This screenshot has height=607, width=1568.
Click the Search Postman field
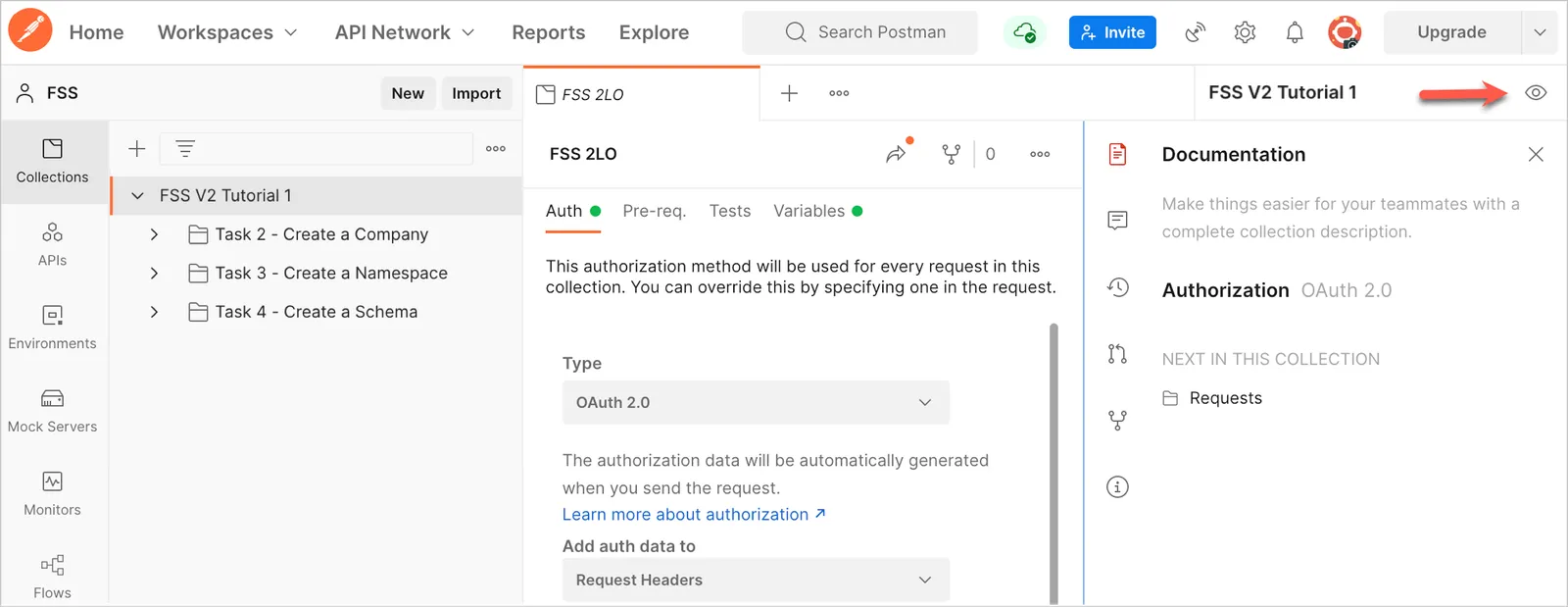(859, 32)
